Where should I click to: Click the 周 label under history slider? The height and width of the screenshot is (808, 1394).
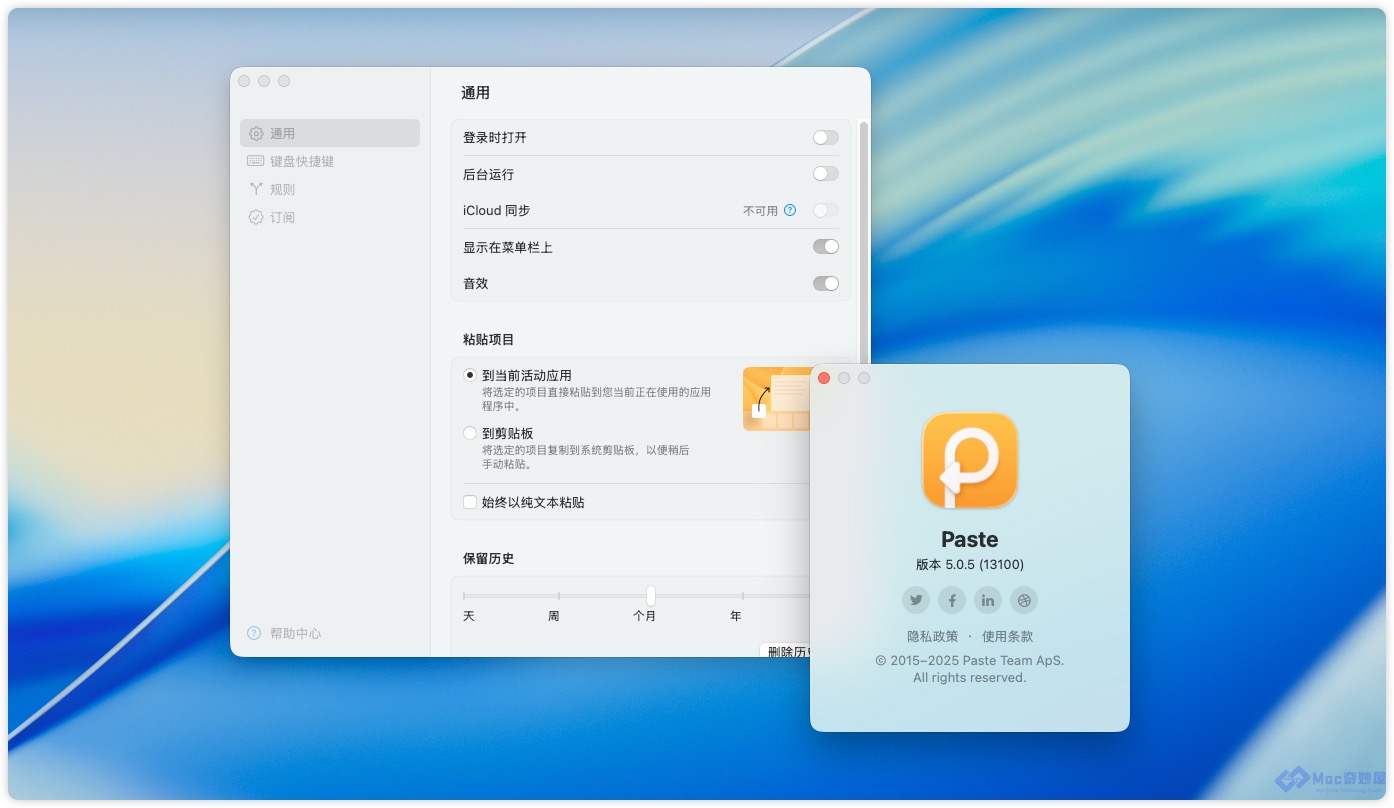point(553,616)
